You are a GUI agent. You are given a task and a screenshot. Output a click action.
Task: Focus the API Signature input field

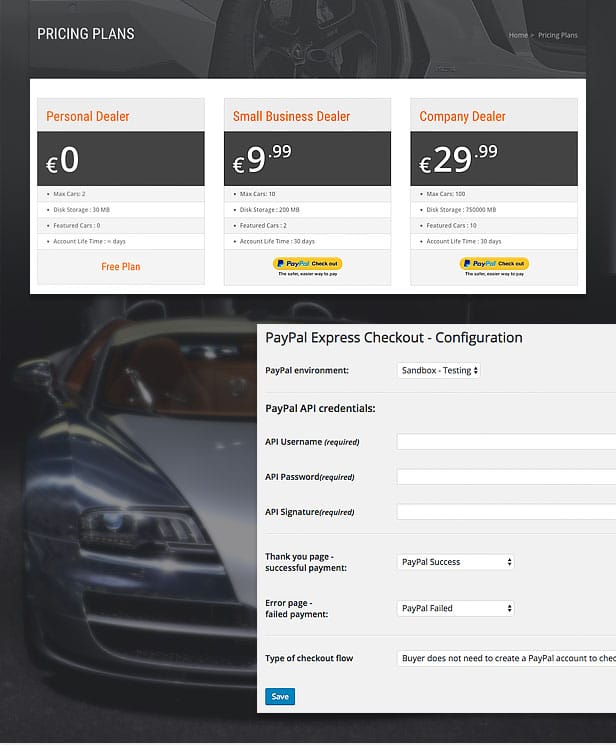pyautogui.click(x=506, y=512)
